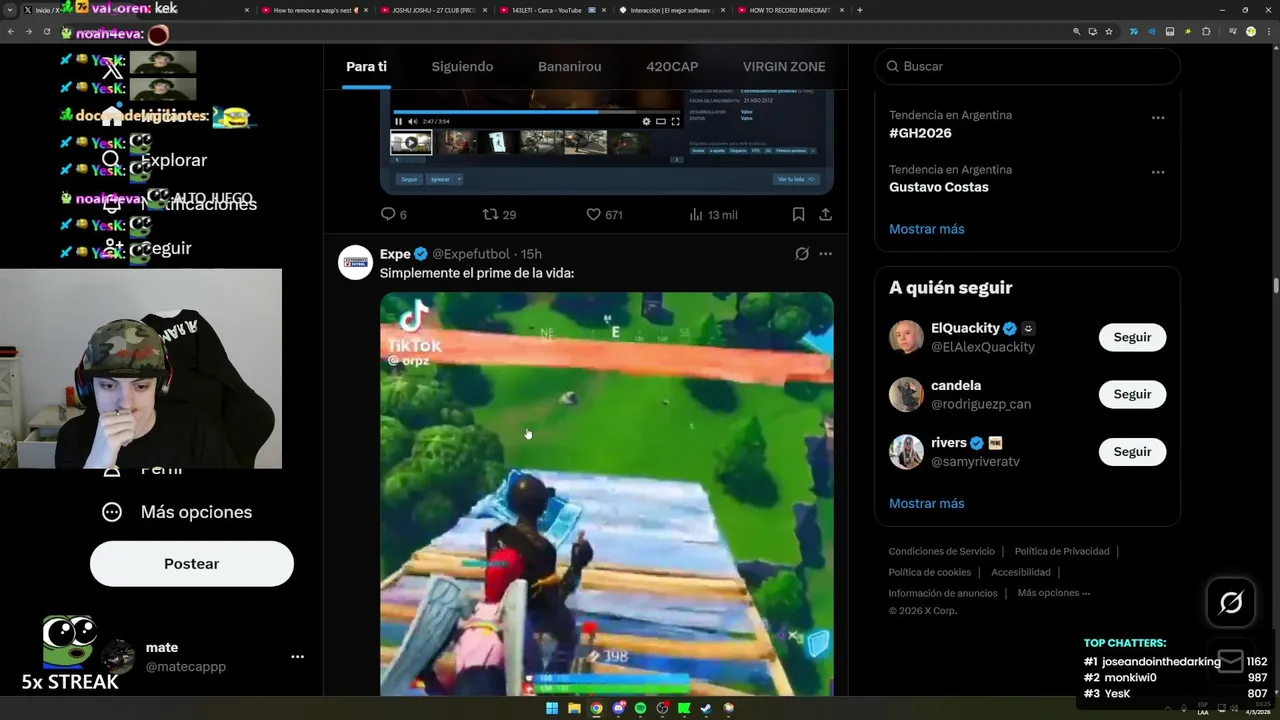Open the floating Grok button

point(1231,602)
